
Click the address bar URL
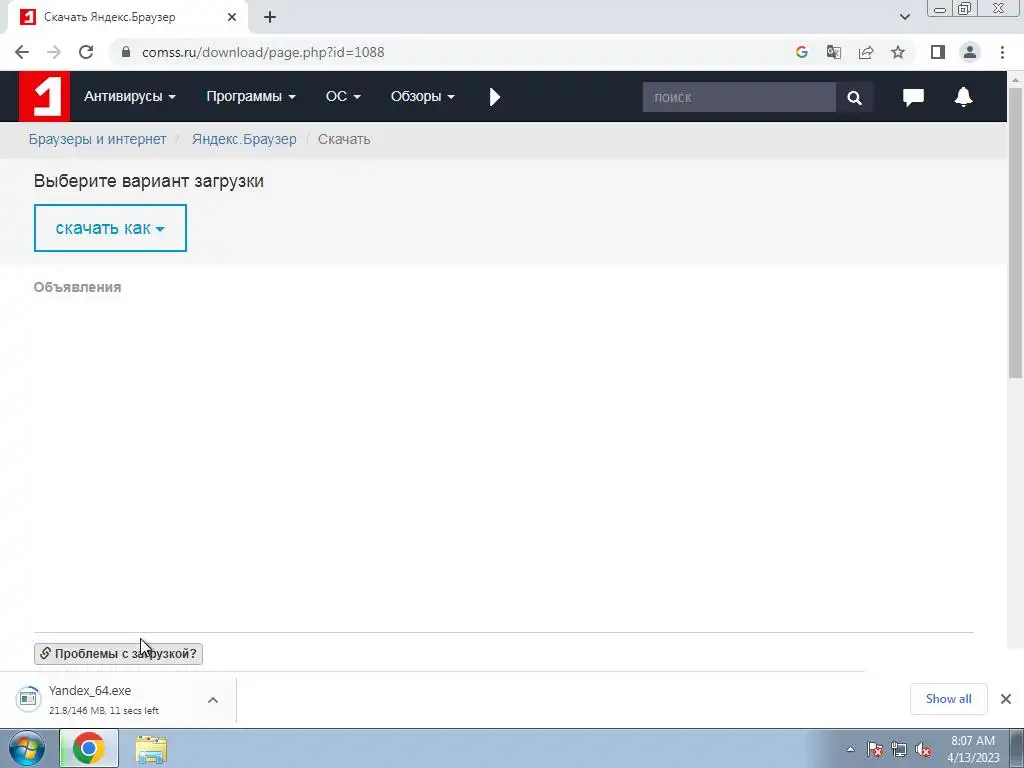coord(263,52)
